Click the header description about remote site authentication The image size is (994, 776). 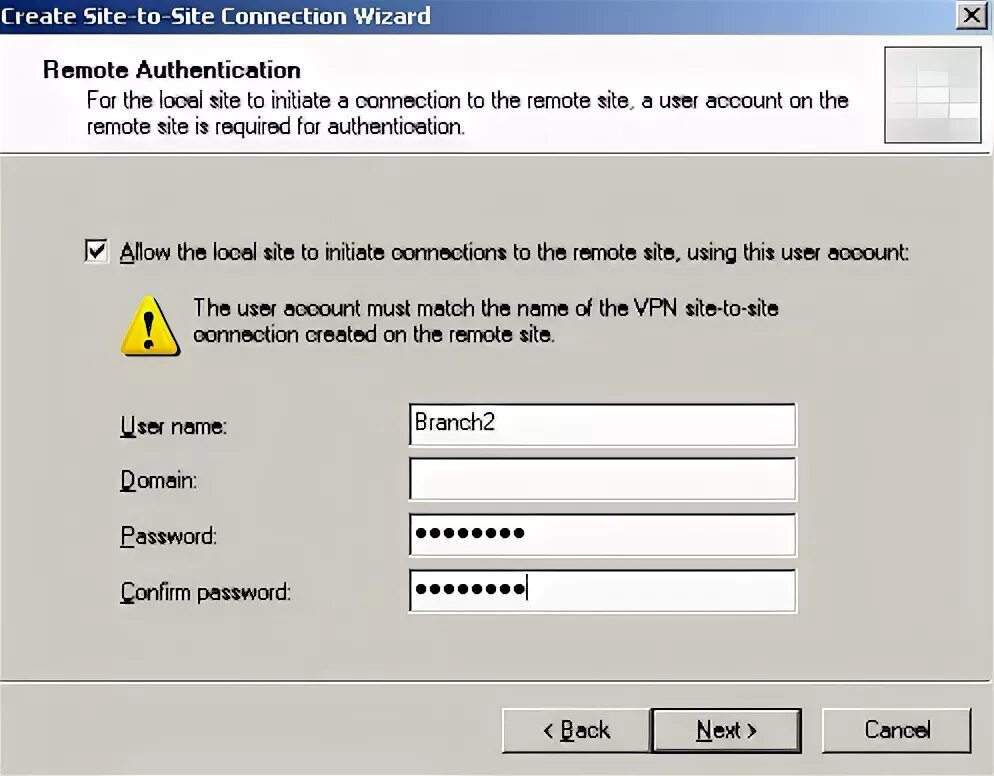pos(467,113)
